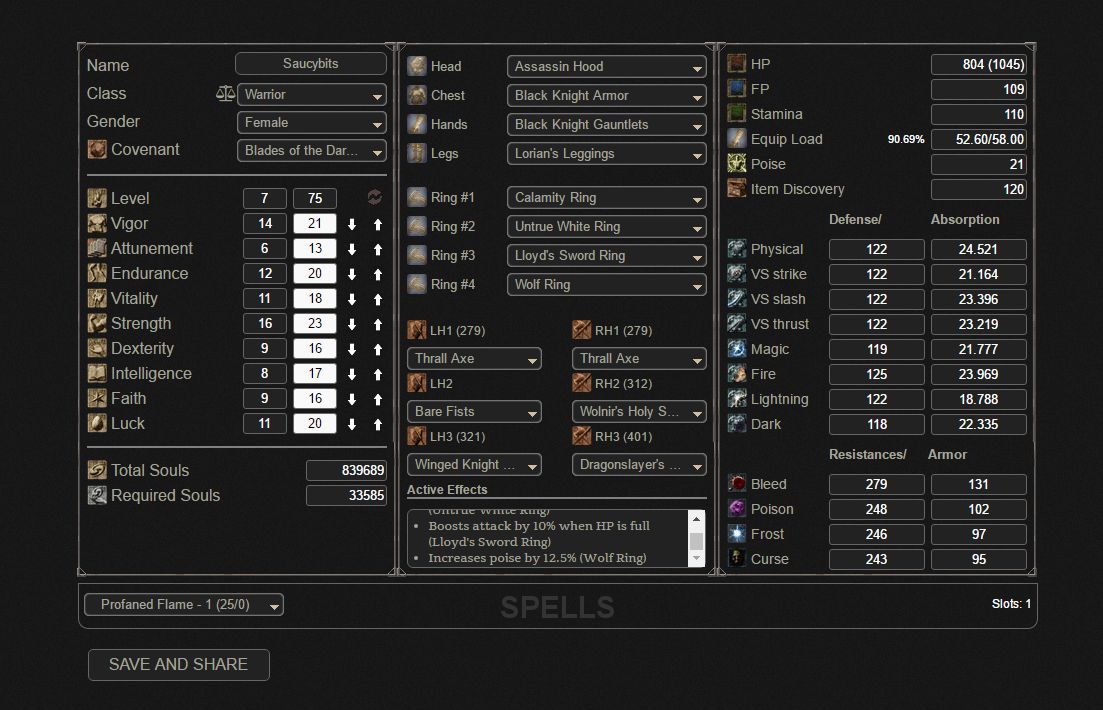This screenshot has width=1103, height=710.
Task: Click the Hands armor slot icon
Action: pyautogui.click(x=417, y=124)
